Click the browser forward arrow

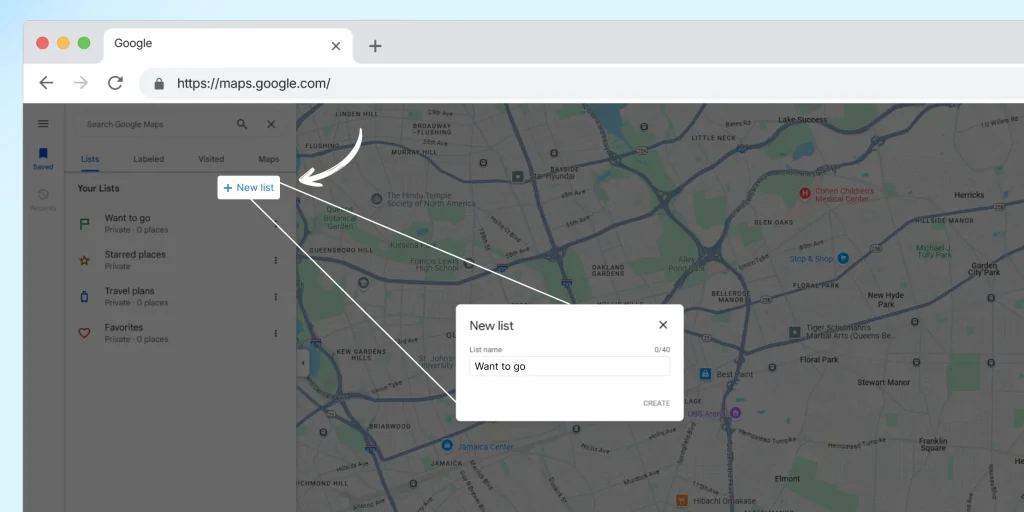pos(81,83)
